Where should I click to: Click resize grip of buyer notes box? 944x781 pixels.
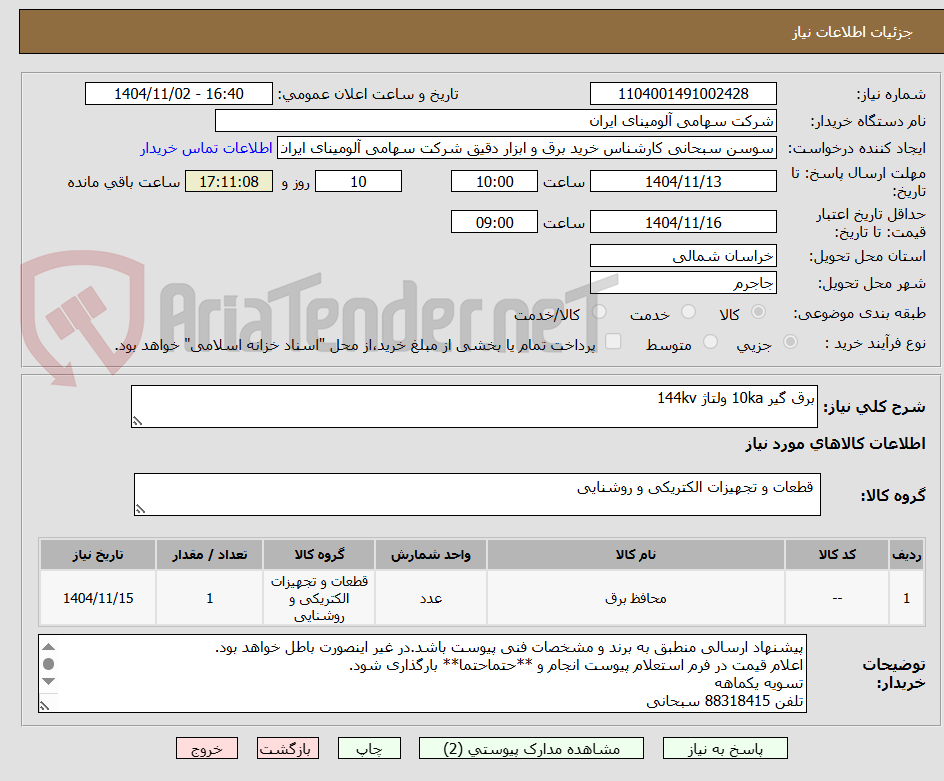[45, 706]
